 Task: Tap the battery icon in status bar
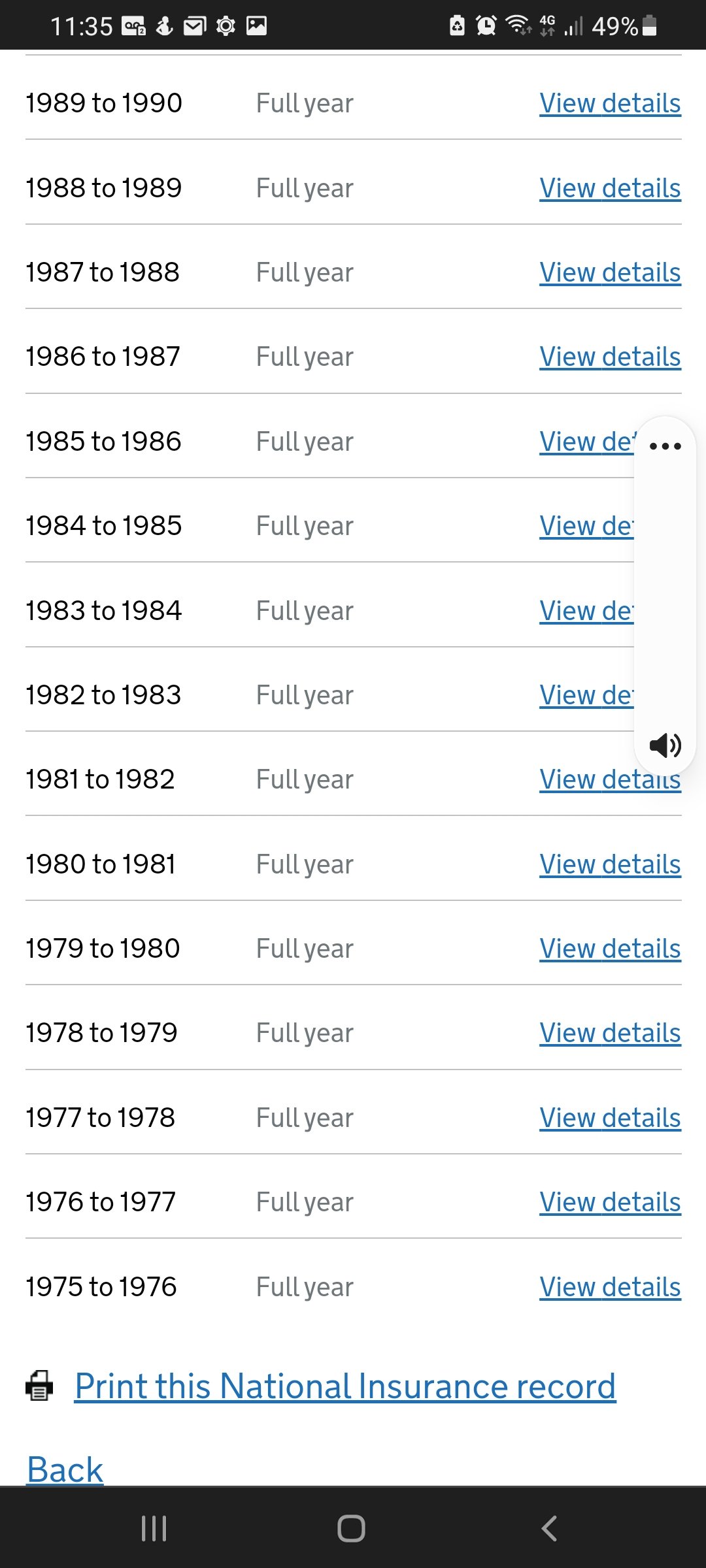[649, 25]
